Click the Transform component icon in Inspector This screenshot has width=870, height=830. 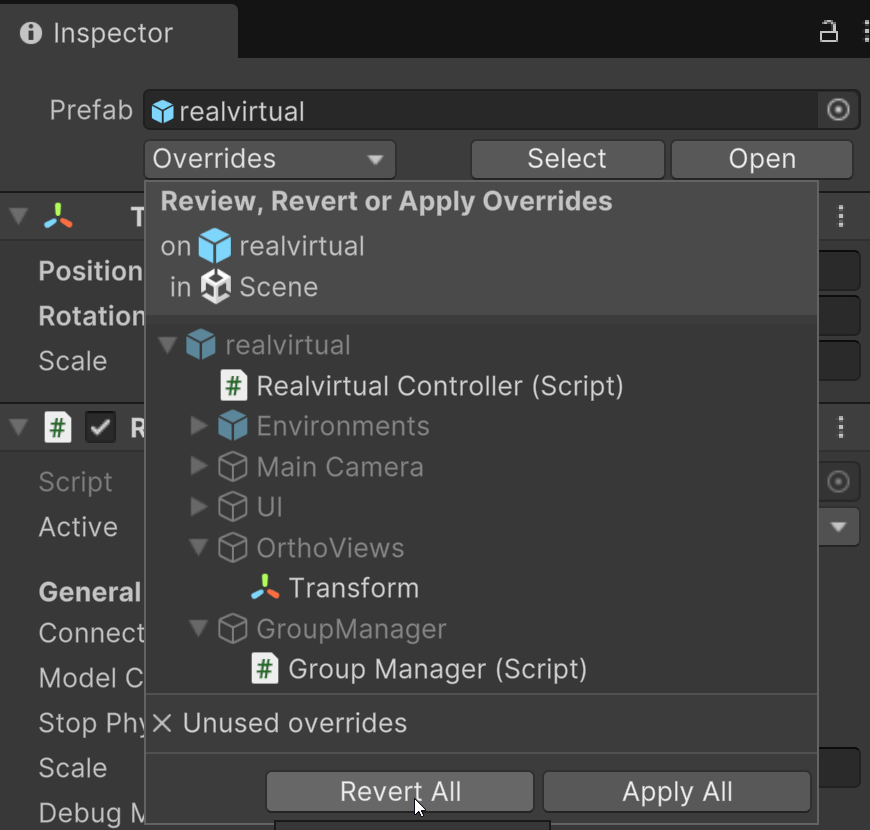(x=58, y=216)
